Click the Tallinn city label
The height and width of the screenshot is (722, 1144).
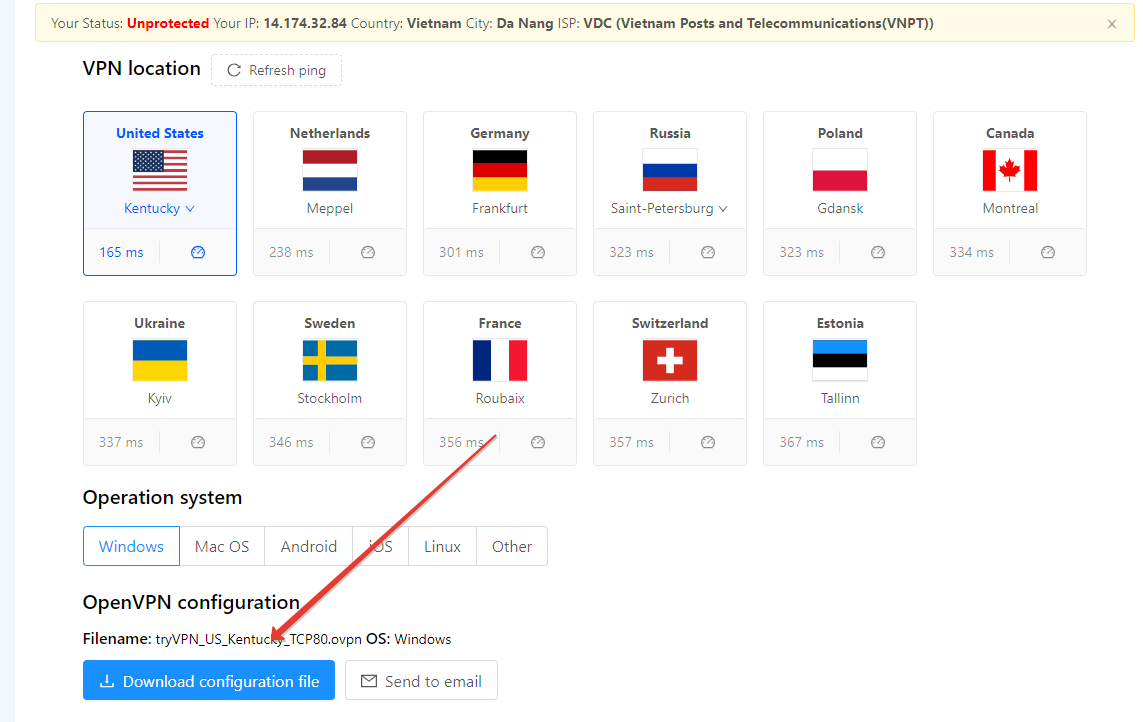tap(840, 398)
